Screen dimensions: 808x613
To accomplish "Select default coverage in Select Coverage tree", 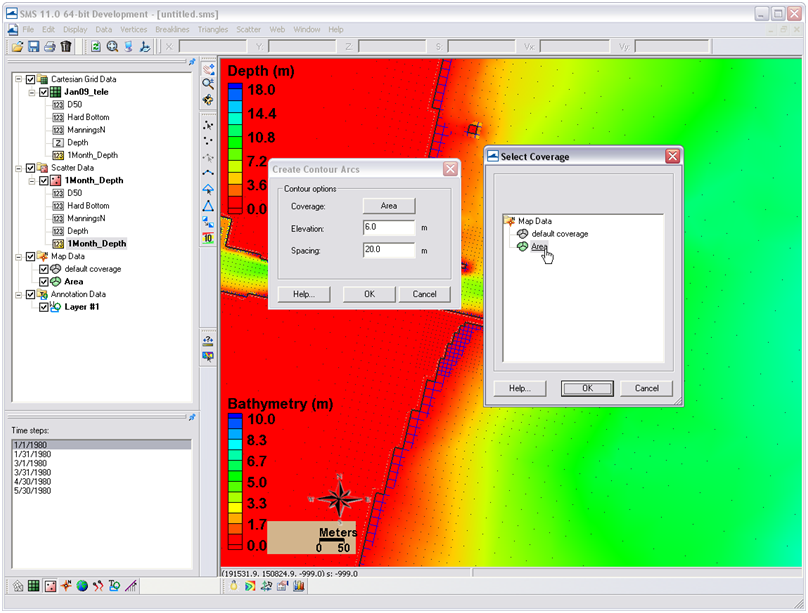I will tap(559, 234).
